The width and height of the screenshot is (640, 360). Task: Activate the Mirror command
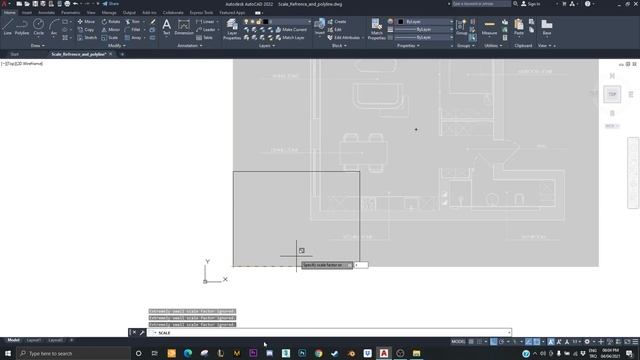(x=111, y=30)
